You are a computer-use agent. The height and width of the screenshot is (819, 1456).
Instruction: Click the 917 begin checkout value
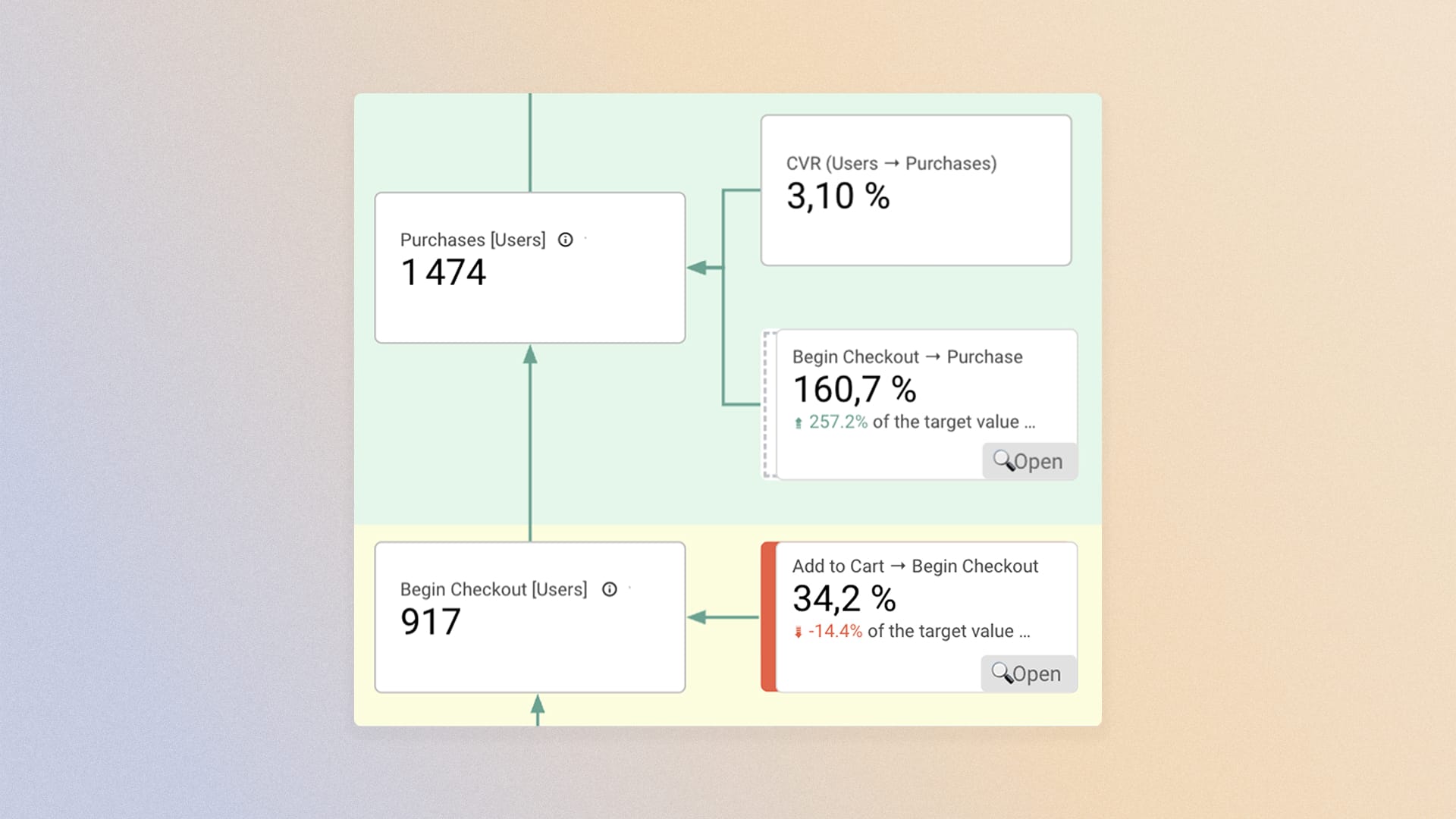[x=430, y=622]
